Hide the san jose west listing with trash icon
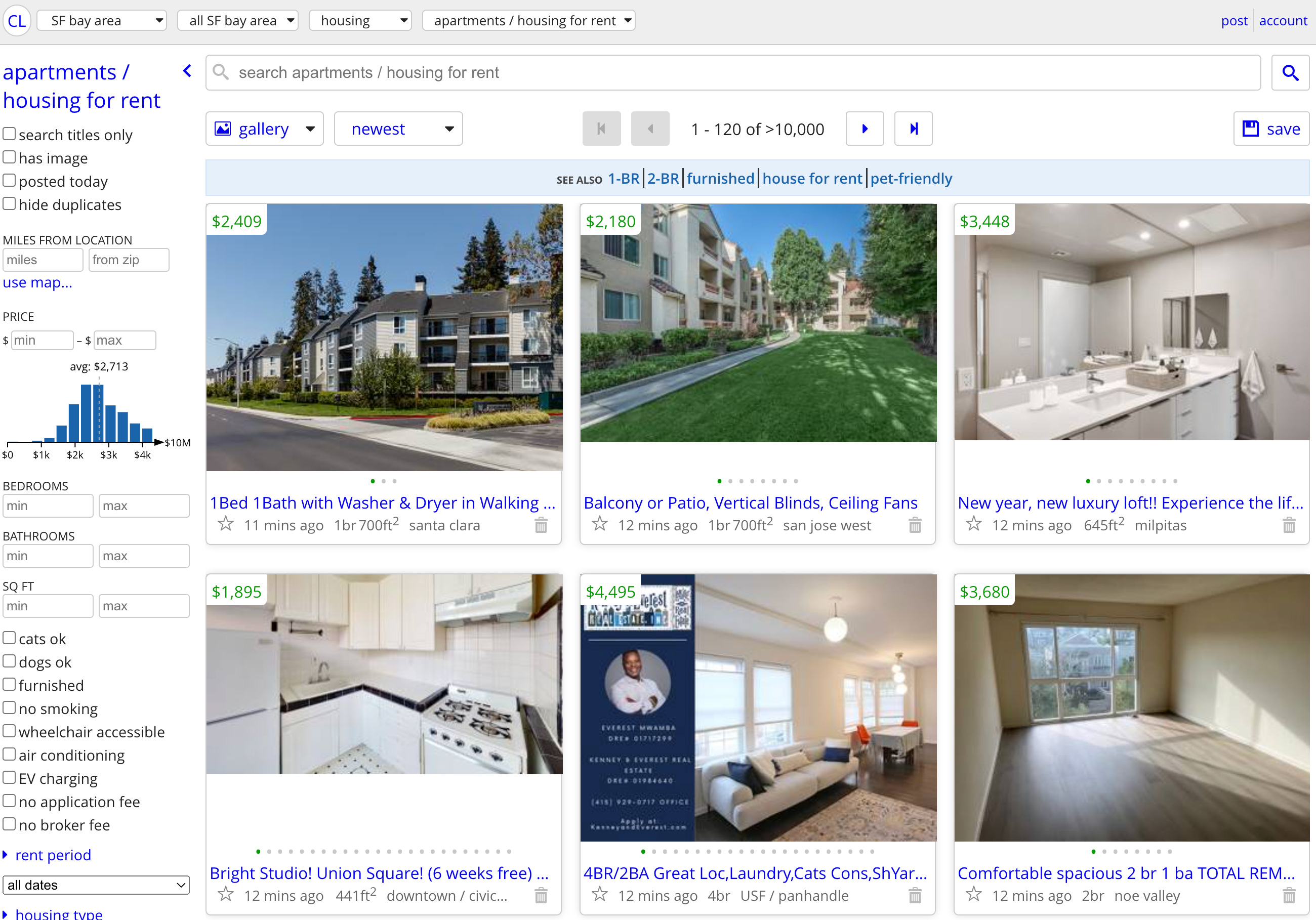 click(915, 524)
